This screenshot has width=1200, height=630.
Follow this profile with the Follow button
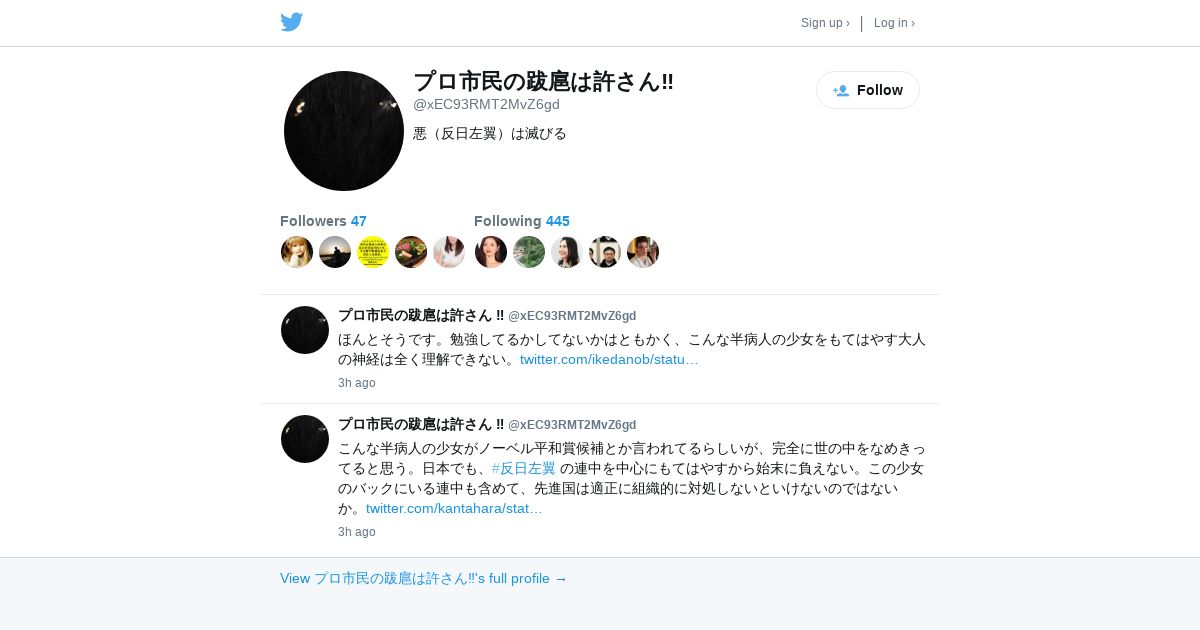(x=868, y=90)
